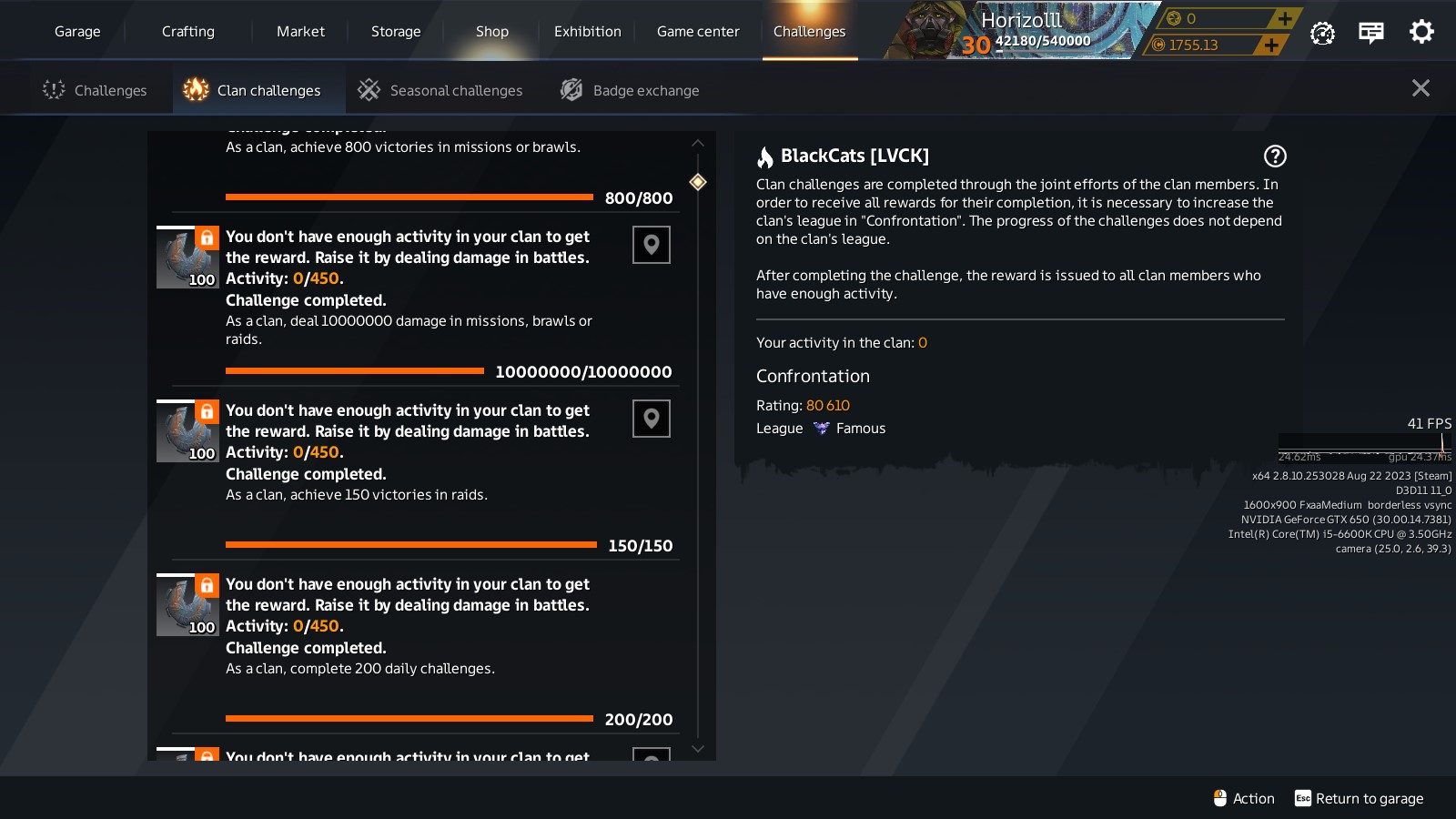
Task: Click the reward thumbnail for the damage challenge
Action: [187, 258]
